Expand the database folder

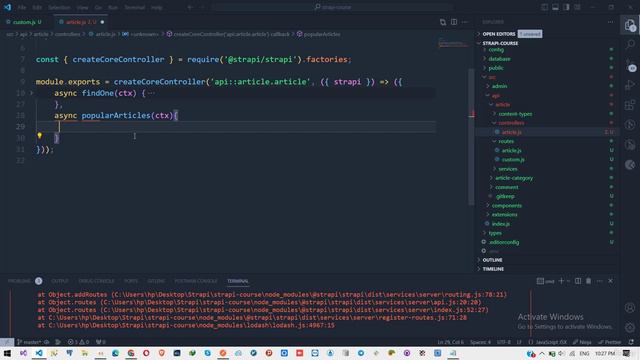[499, 59]
